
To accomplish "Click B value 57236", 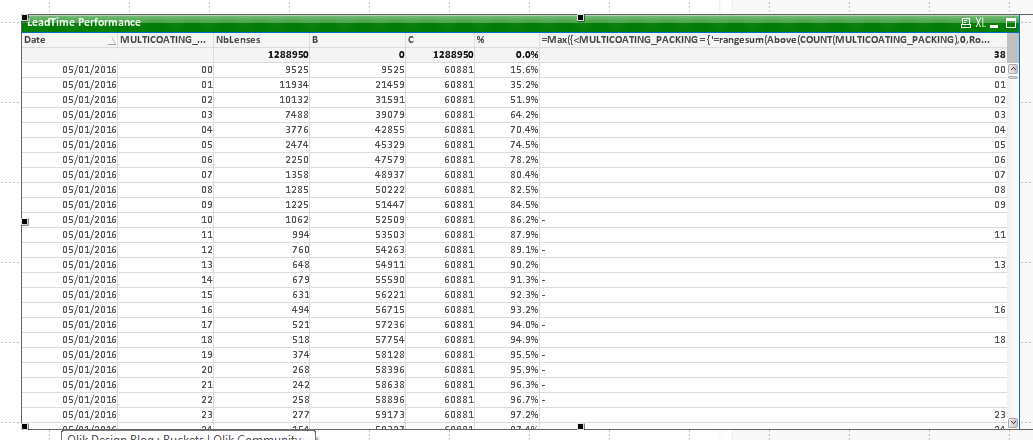I will (390, 325).
